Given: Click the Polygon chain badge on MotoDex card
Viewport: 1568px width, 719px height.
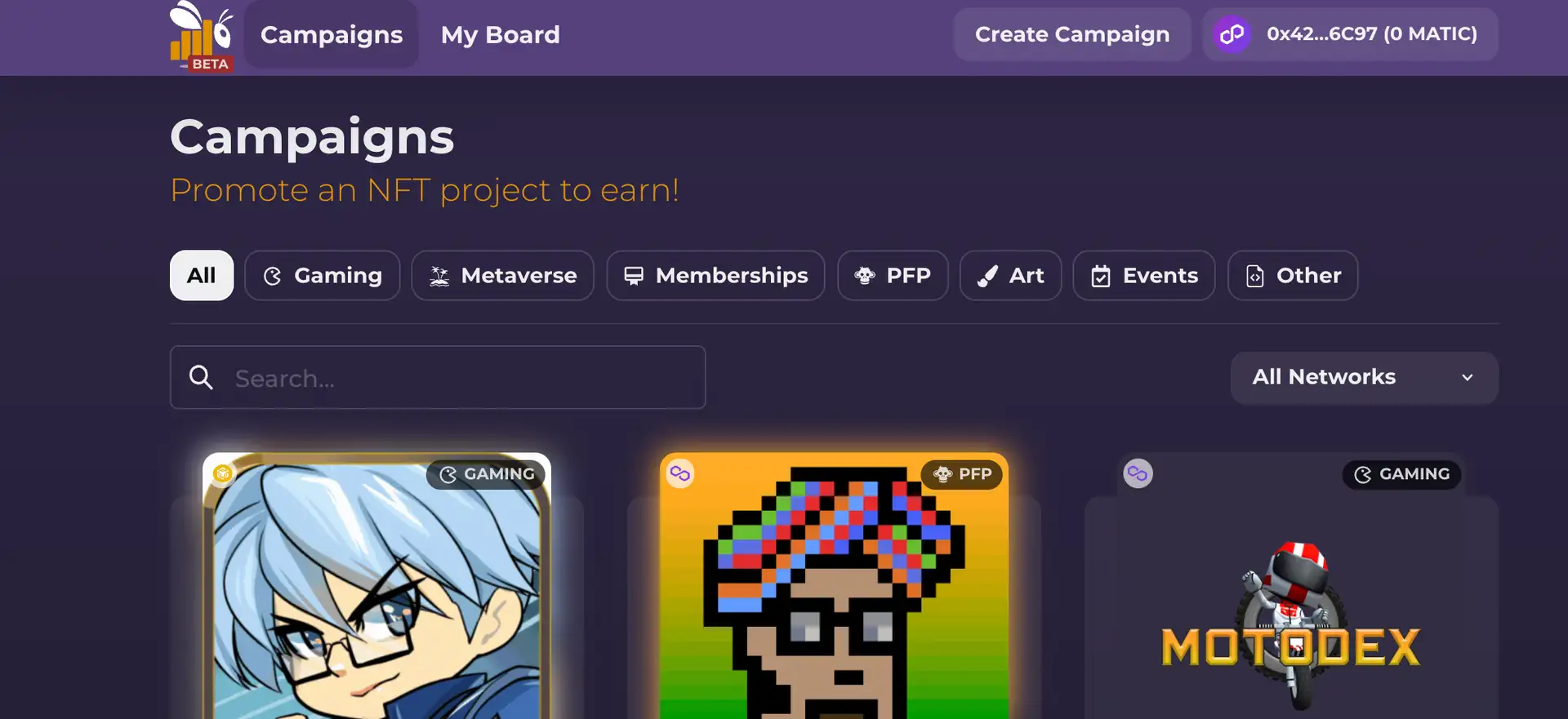Looking at the screenshot, I should (x=1138, y=473).
